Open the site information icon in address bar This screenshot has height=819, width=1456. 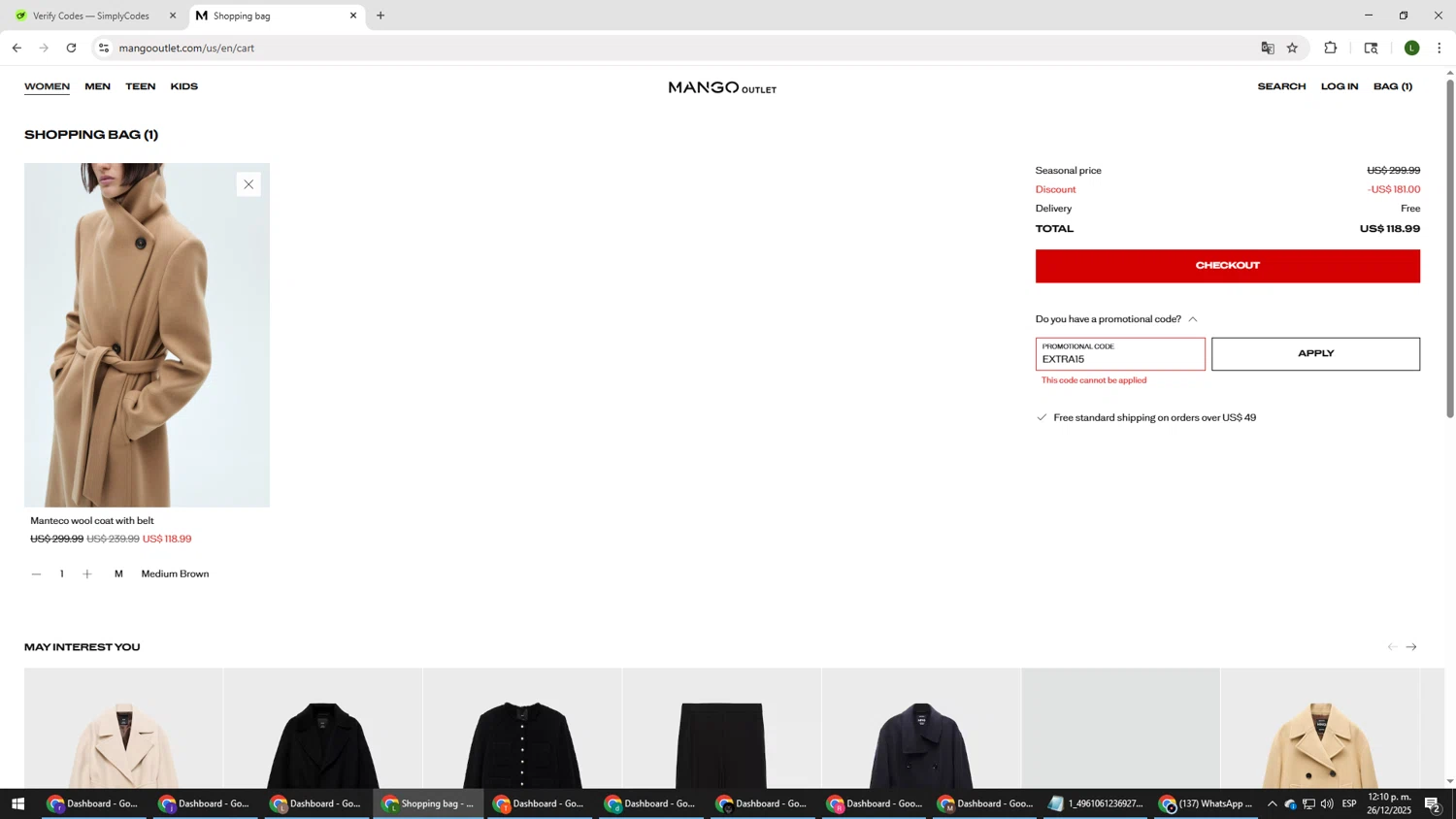[x=104, y=48]
